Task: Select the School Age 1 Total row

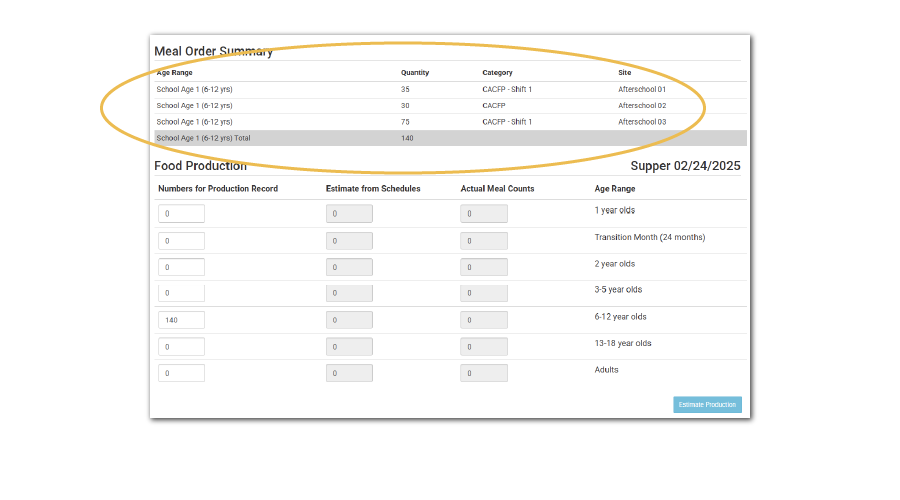Action: (x=450, y=138)
